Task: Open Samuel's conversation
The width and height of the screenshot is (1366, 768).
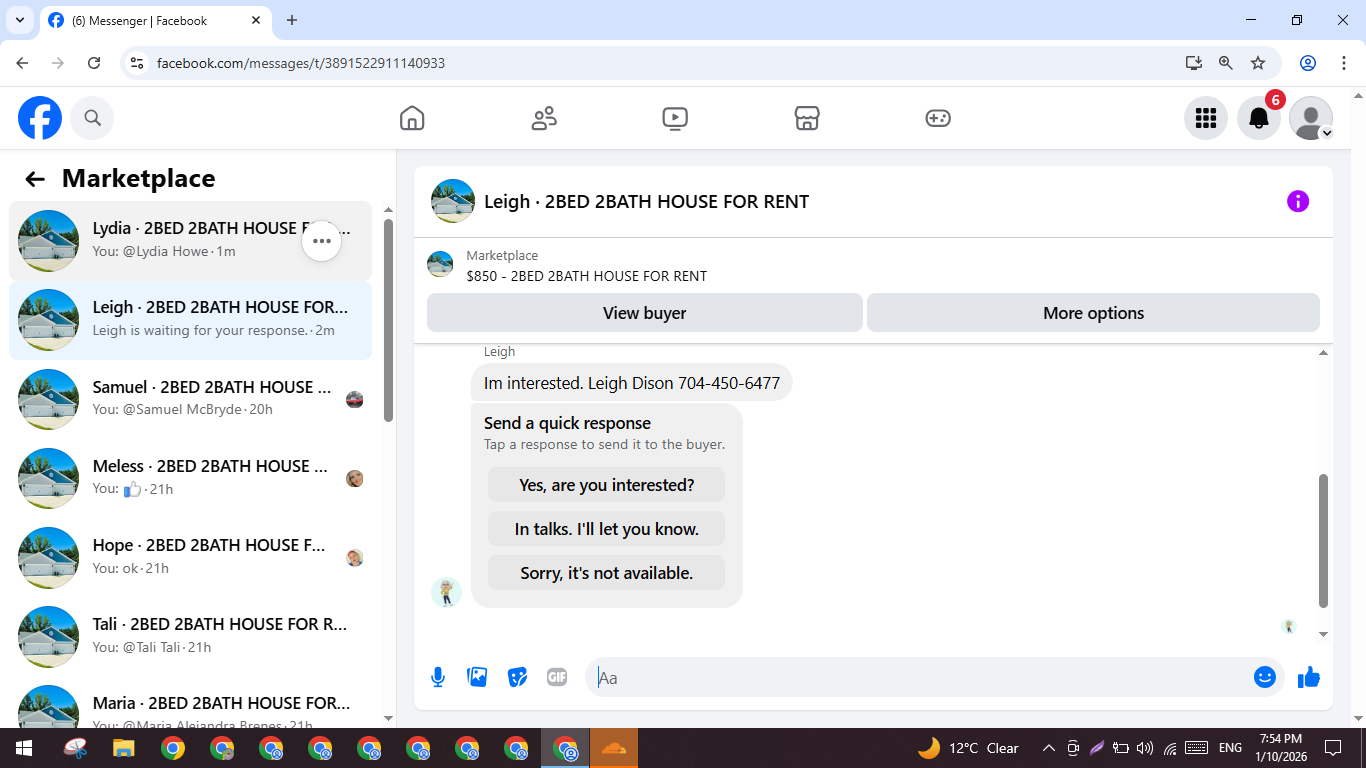Action: point(190,399)
